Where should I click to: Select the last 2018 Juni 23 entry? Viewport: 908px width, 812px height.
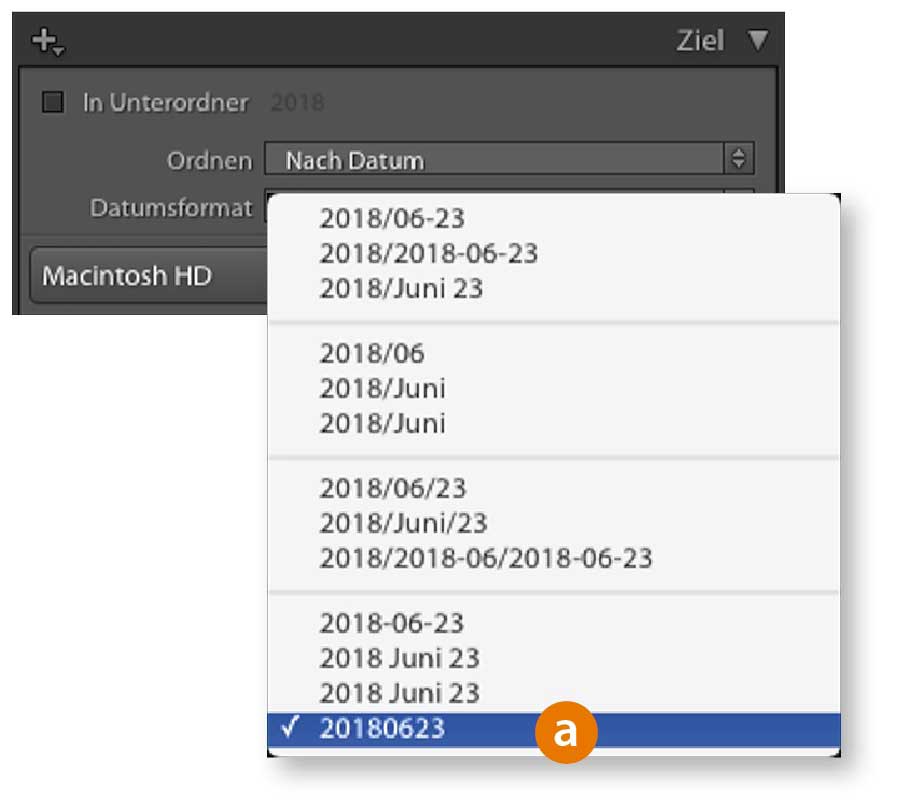[x=399, y=693]
